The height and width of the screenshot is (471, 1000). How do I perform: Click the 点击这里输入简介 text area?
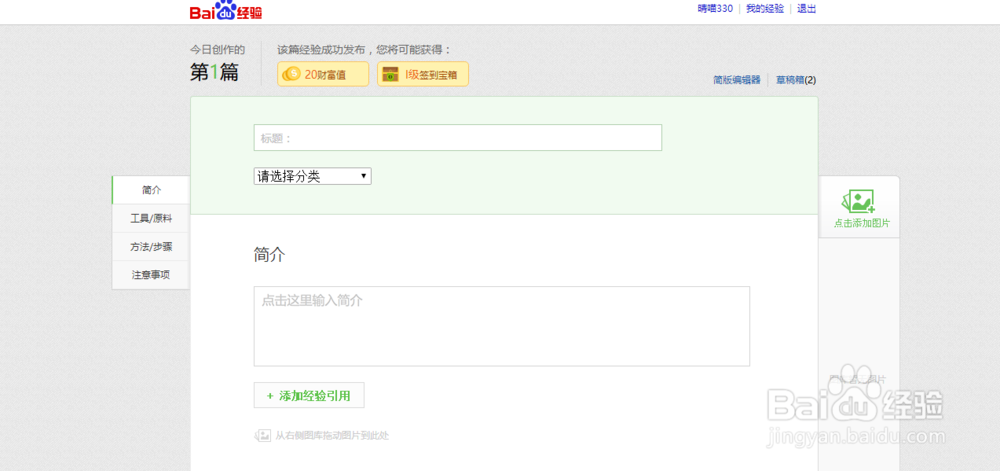(x=502, y=326)
